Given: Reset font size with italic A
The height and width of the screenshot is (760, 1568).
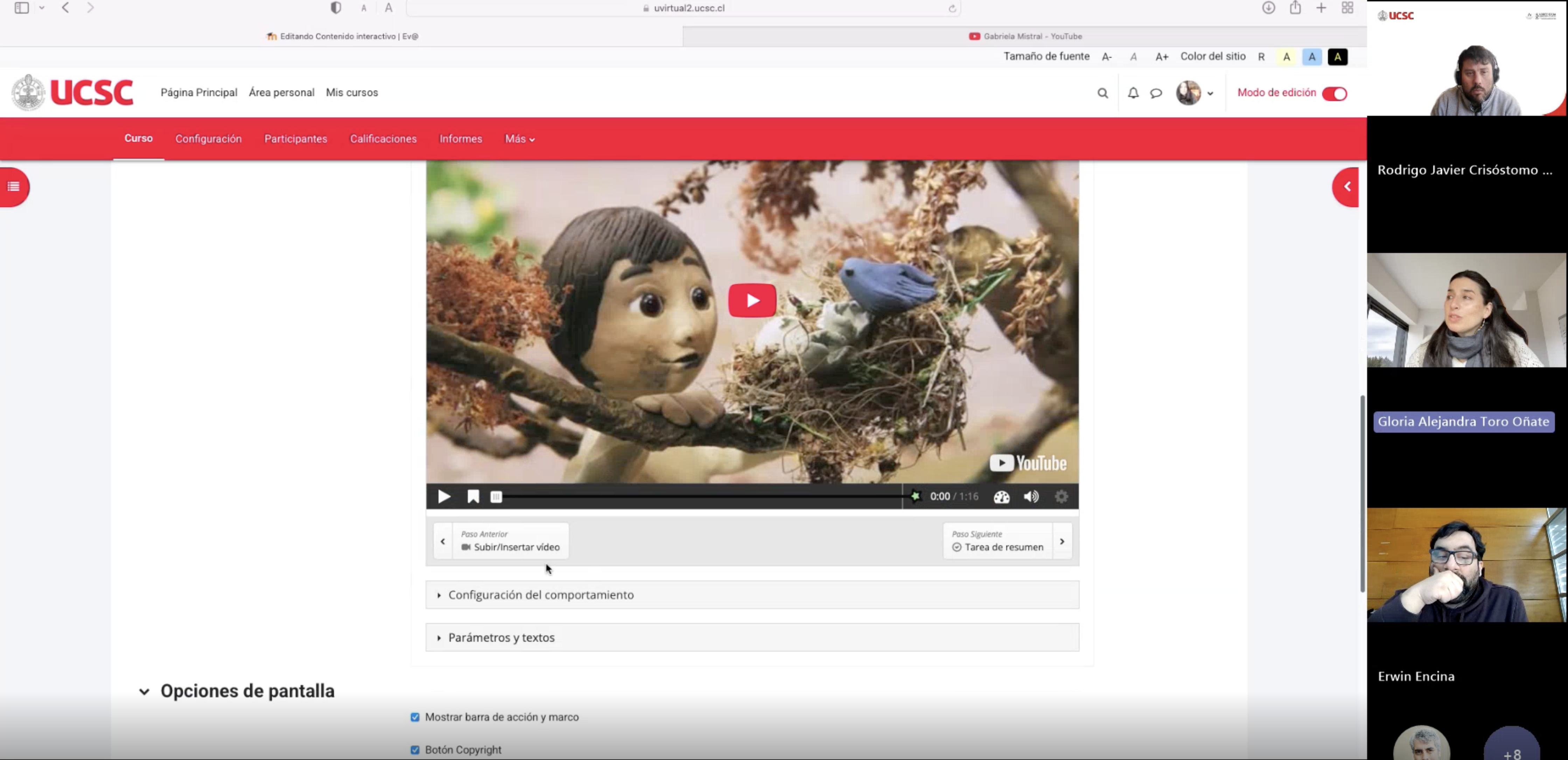Looking at the screenshot, I should coord(1133,57).
